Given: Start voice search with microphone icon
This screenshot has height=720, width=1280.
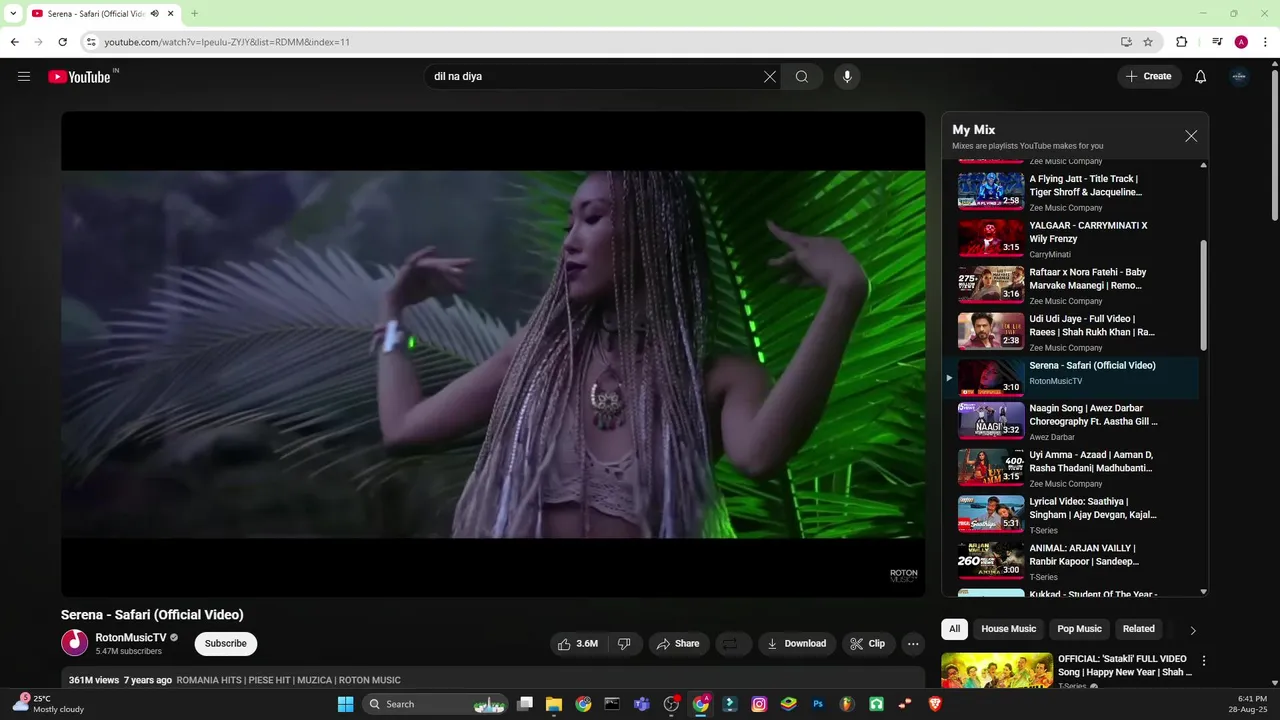Looking at the screenshot, I should click(x=847, y=77).
